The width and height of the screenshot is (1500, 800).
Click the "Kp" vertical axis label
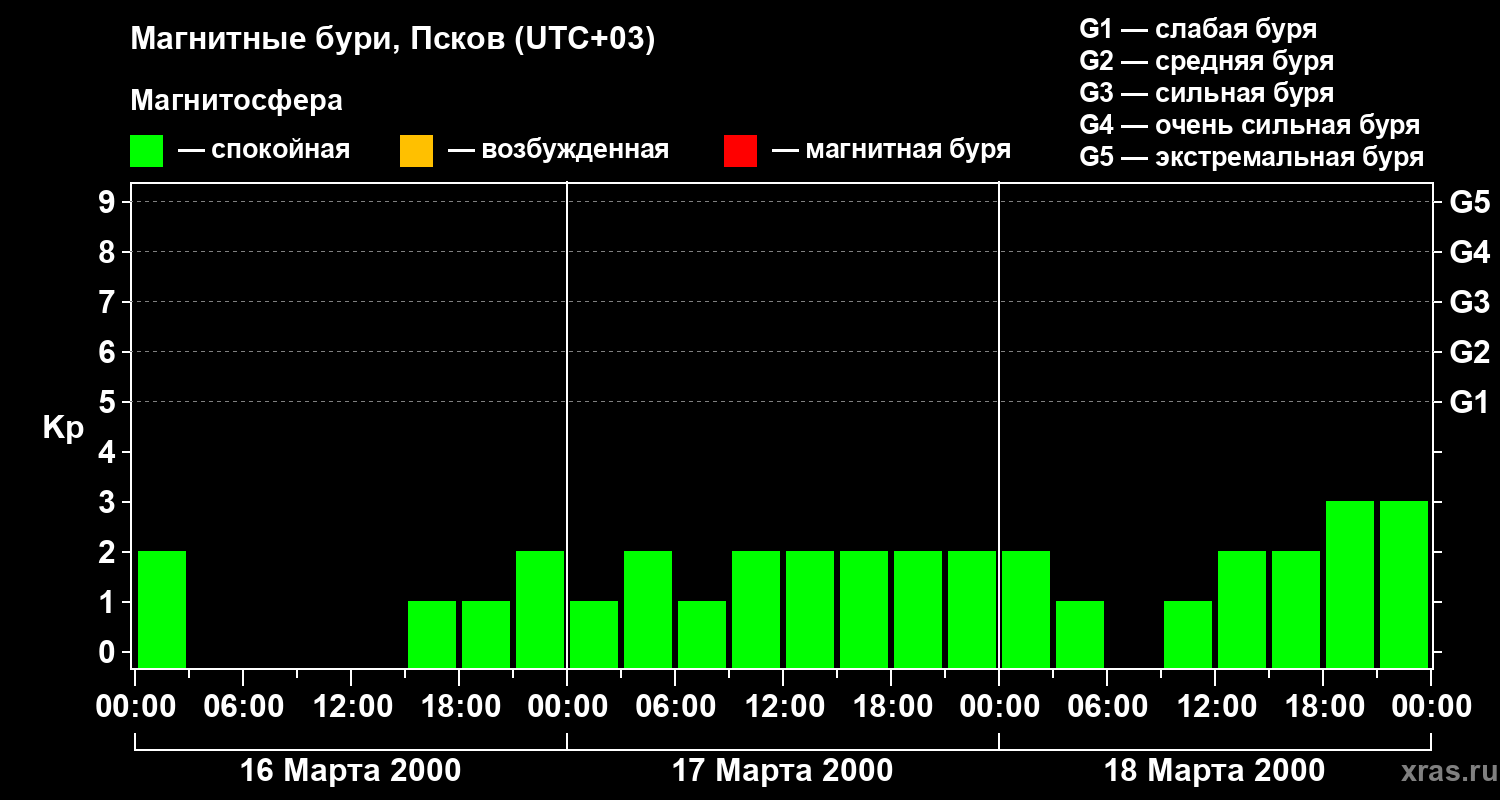(63, 428)
